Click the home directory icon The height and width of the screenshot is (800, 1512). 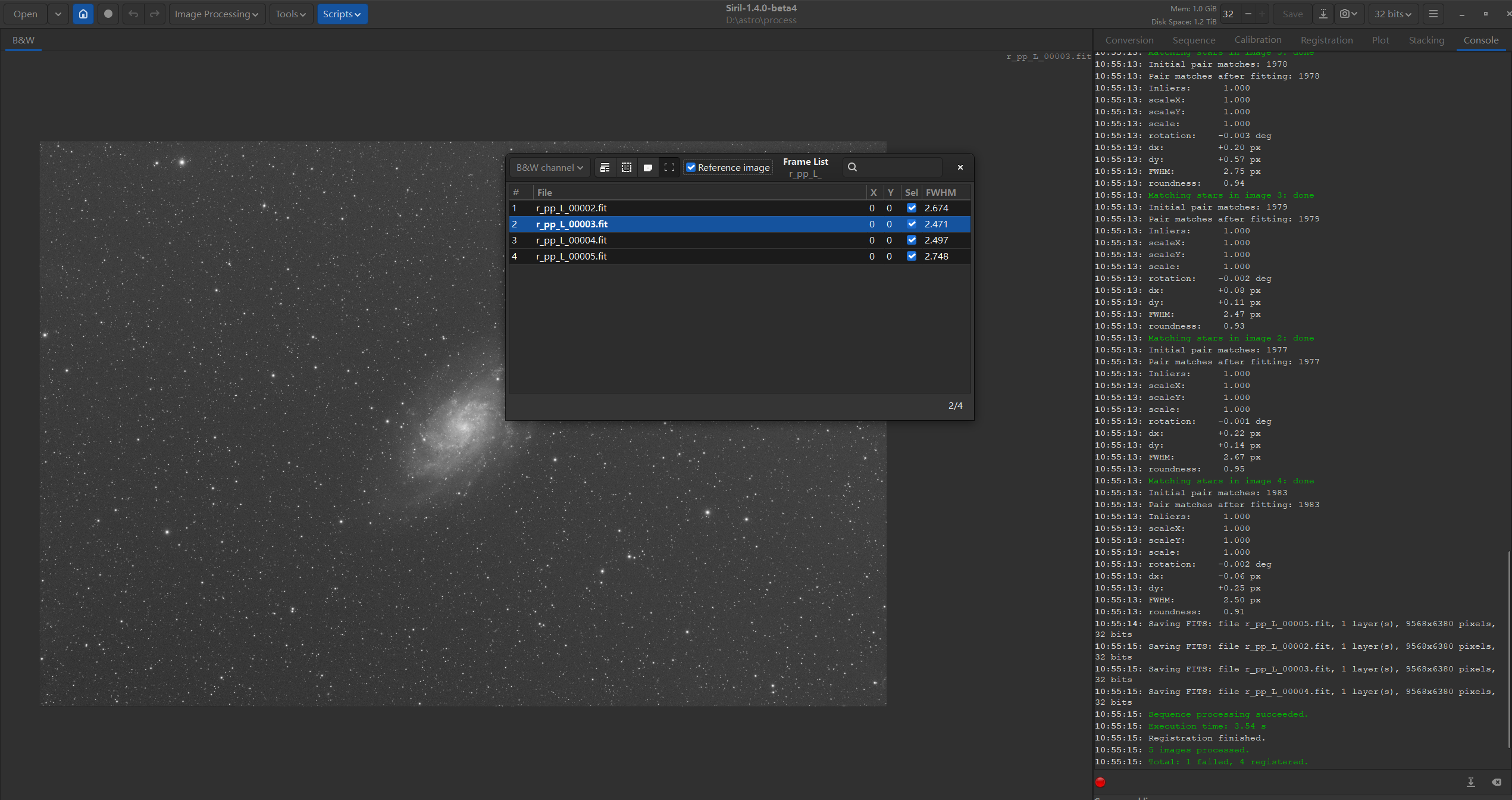coord(83,14)
